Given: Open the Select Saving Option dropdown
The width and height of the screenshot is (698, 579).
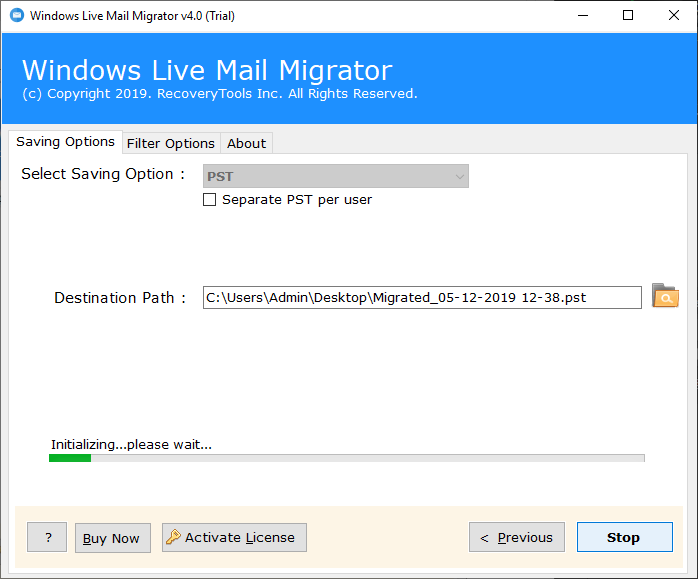Looking at the screenshot, I should (336, 176).
